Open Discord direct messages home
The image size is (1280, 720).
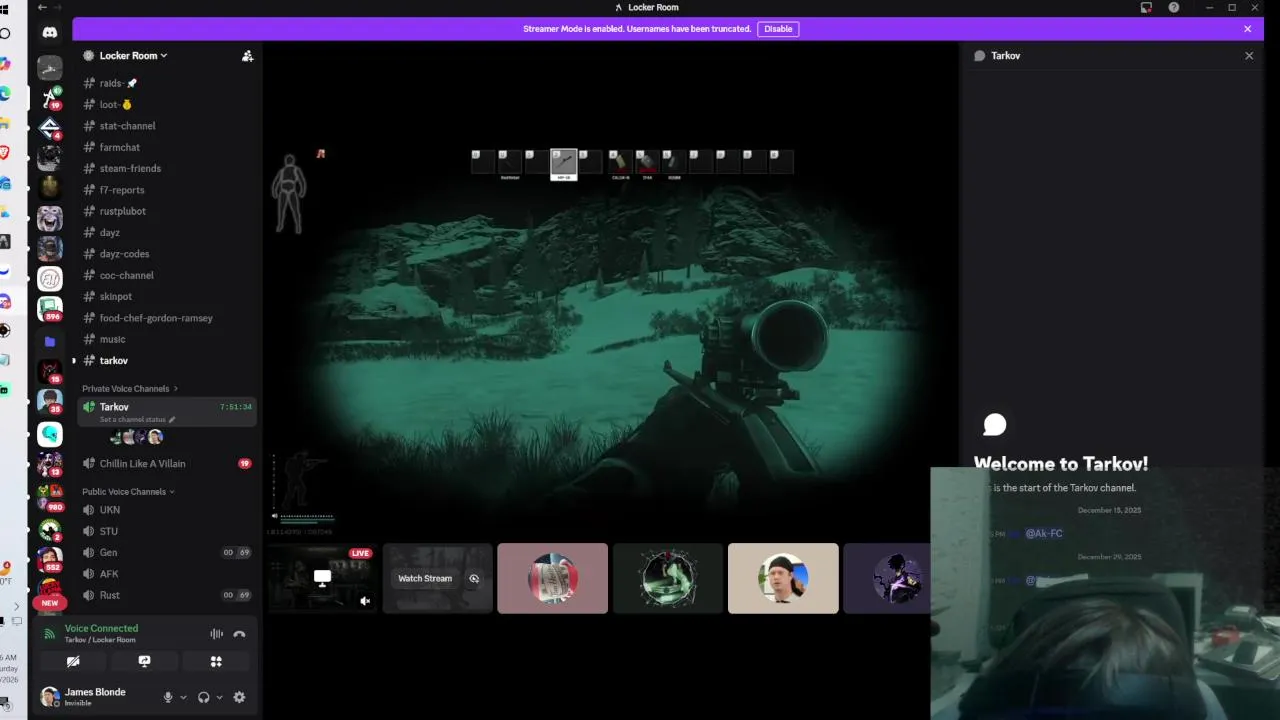click(x=50, y=33)
